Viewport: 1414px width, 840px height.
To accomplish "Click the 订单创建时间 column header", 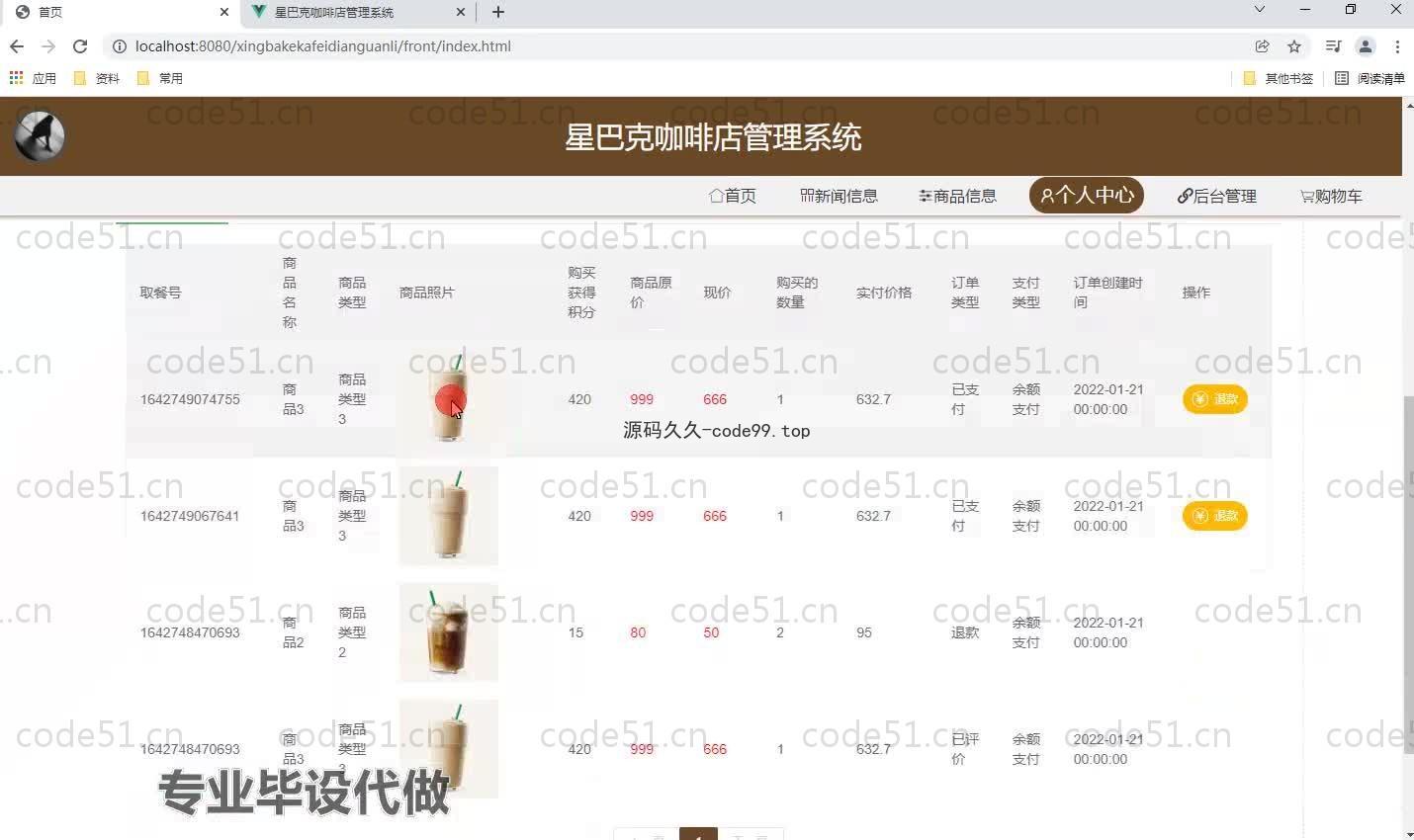I will tap(1107, 293).
